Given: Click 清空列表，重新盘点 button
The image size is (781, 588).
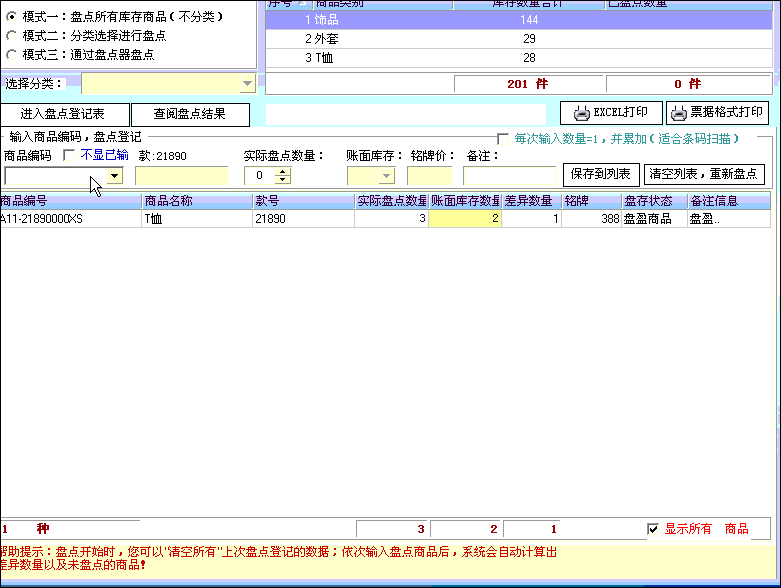Looking at the screenshot, I should click(704, 174).
